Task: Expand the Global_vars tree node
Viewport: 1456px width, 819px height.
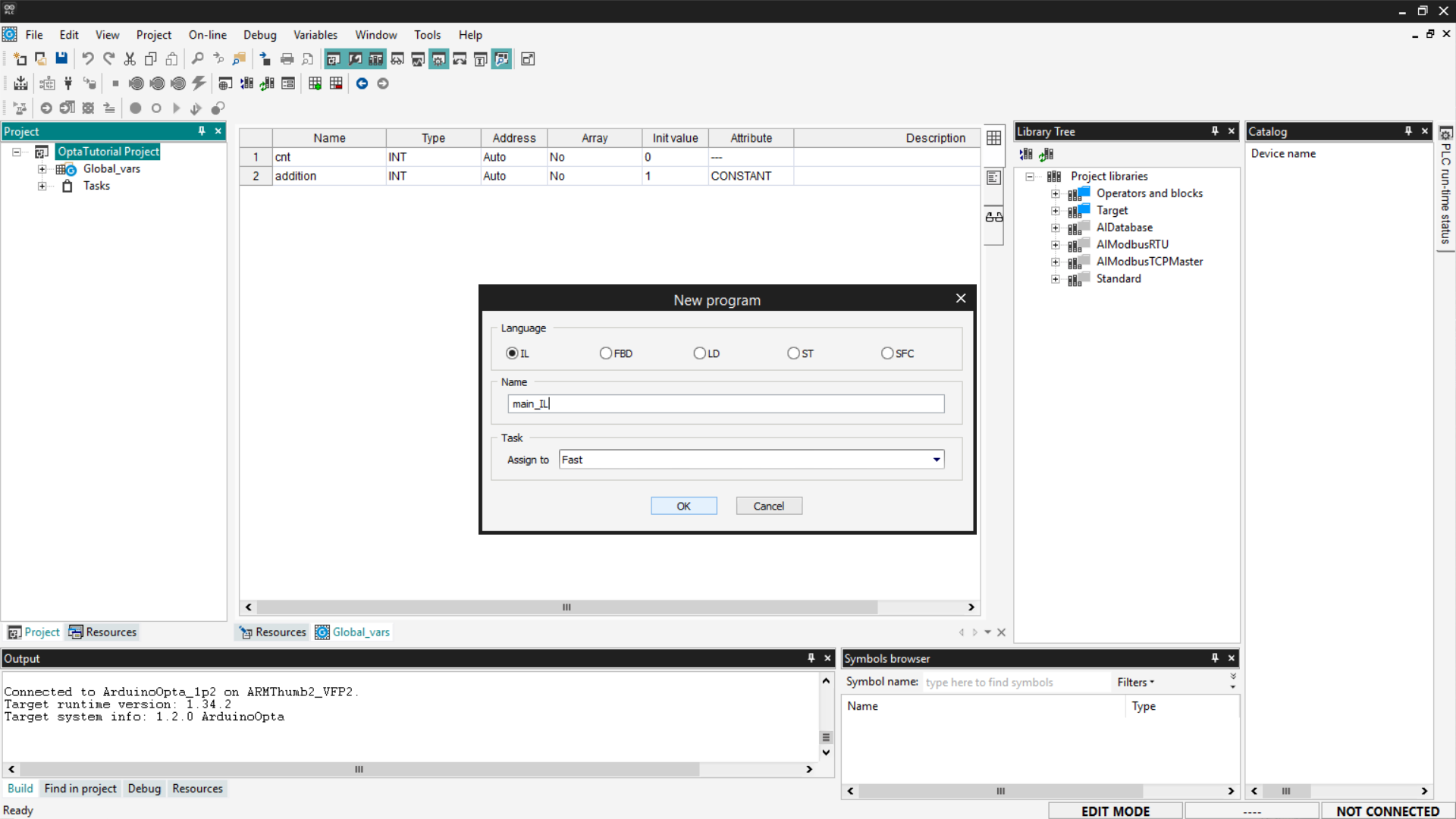Action: coord(42,169)
